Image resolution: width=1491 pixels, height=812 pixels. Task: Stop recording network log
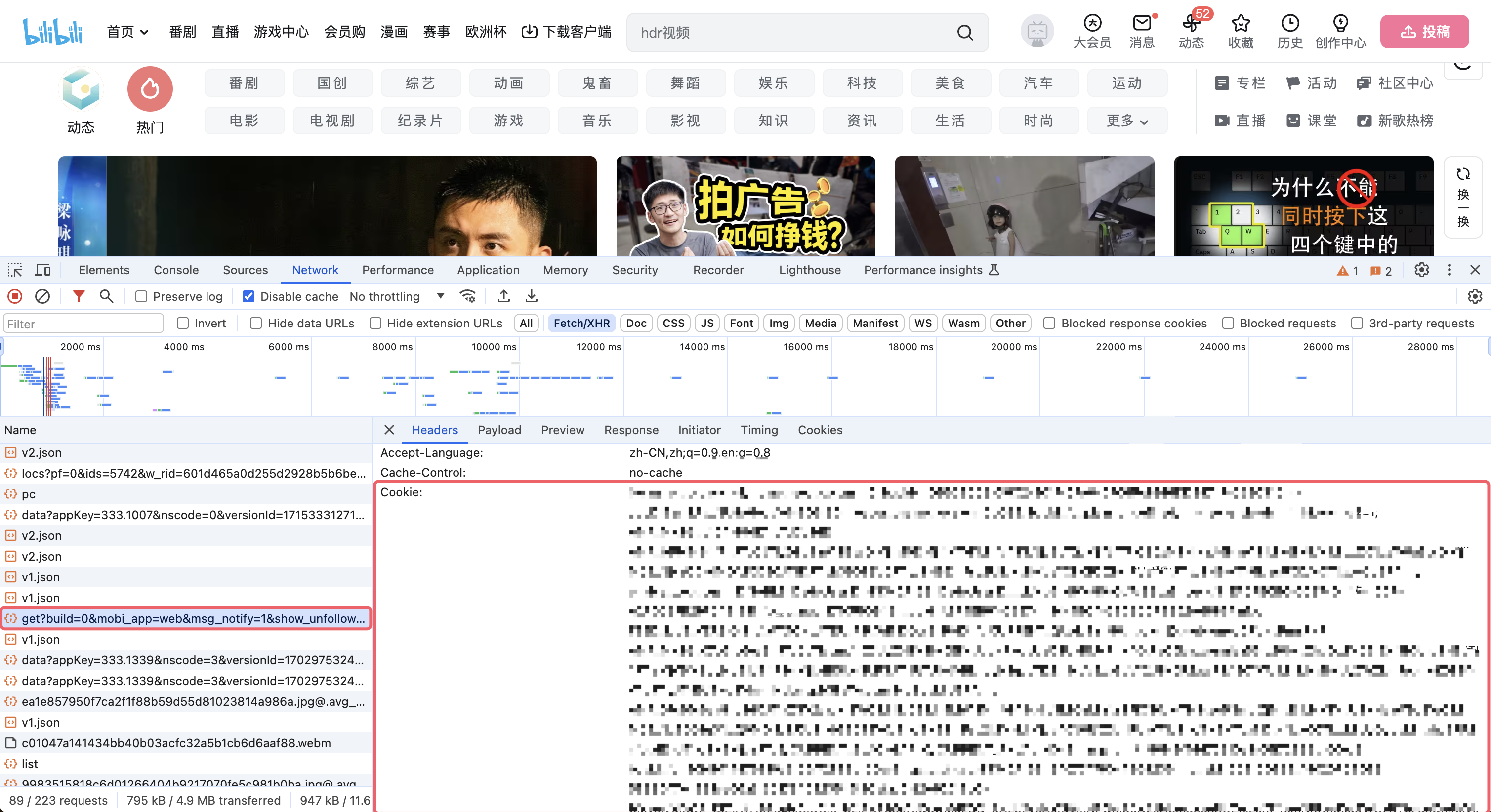coord(15,296)
